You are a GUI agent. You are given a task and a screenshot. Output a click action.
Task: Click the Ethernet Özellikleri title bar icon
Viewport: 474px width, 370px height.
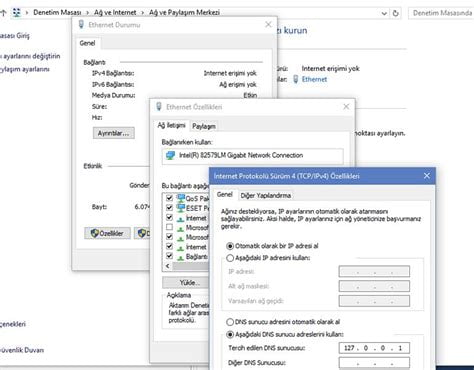[x=159, y=107]
